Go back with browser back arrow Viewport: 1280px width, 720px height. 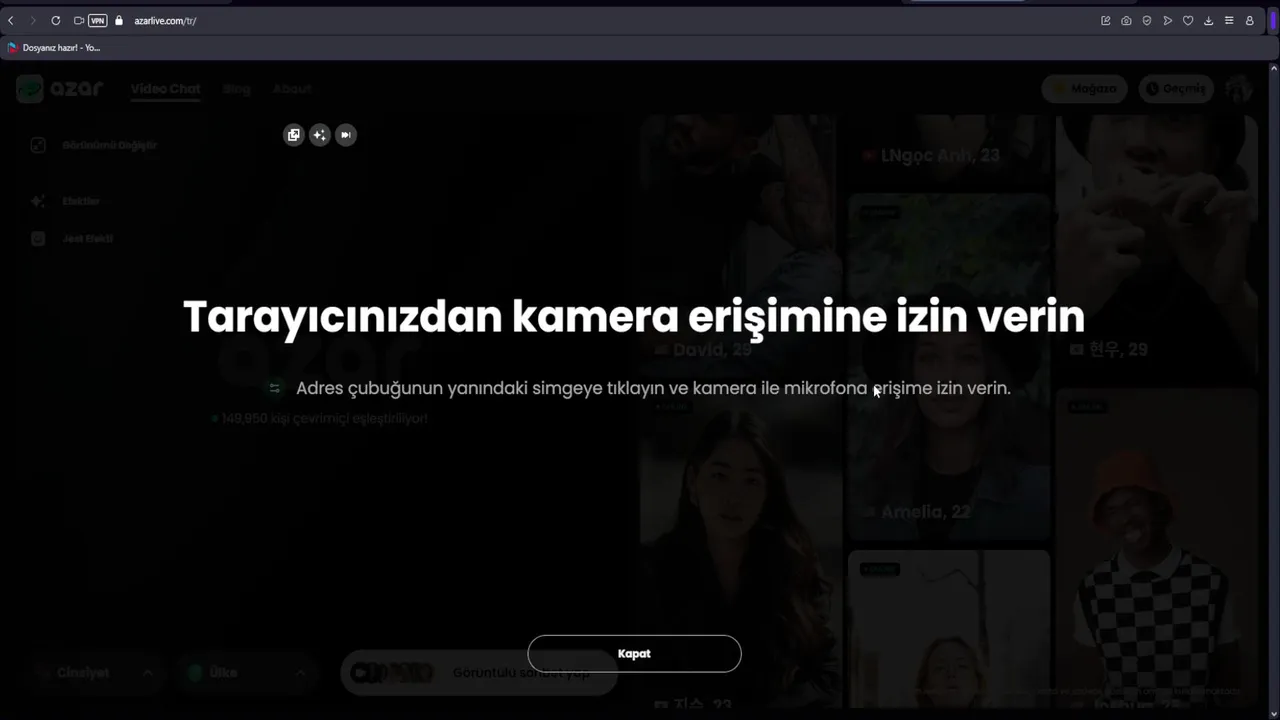11,20
